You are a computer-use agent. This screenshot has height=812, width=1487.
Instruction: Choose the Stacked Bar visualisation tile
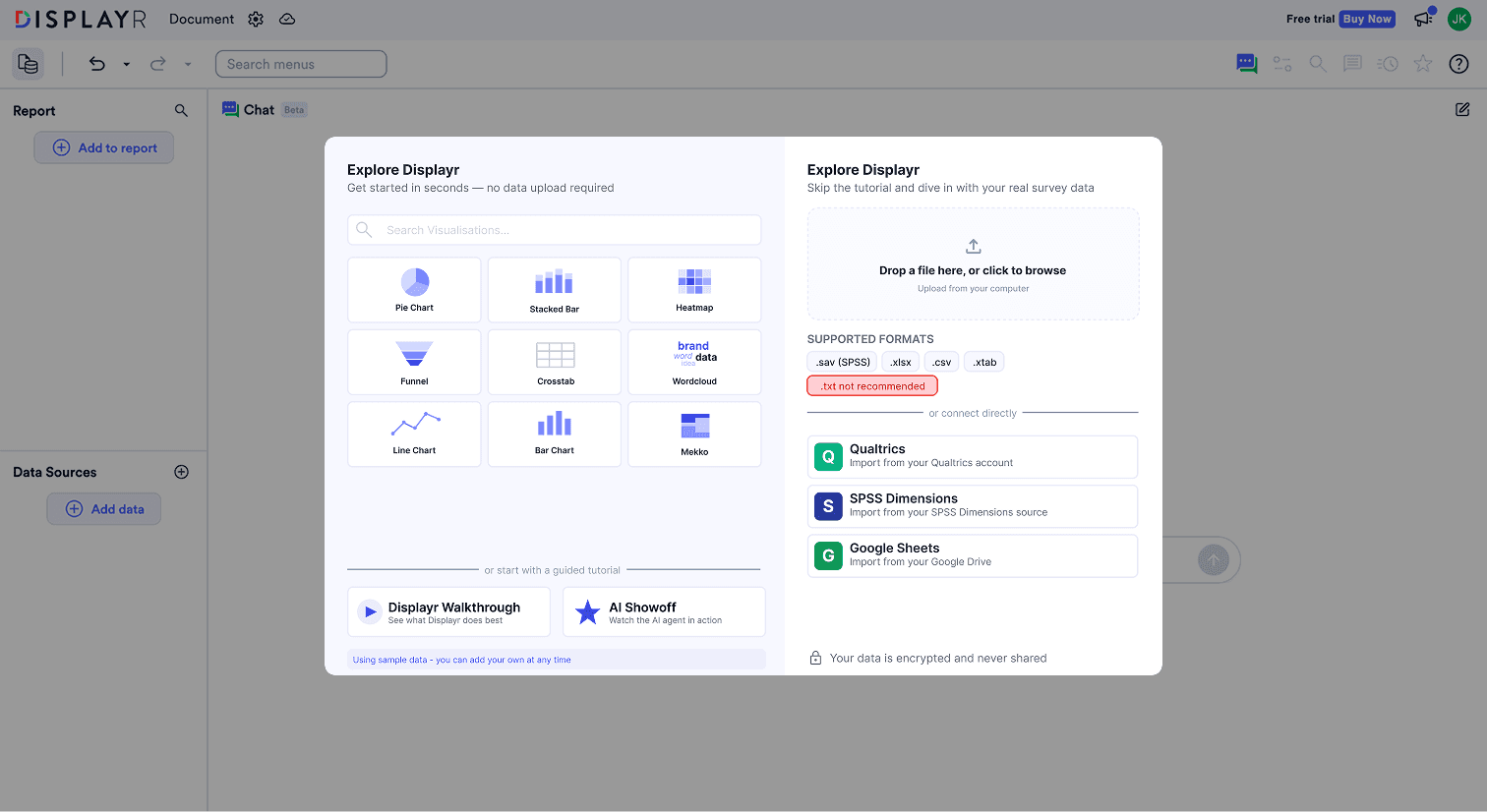[x=555, y=290]
